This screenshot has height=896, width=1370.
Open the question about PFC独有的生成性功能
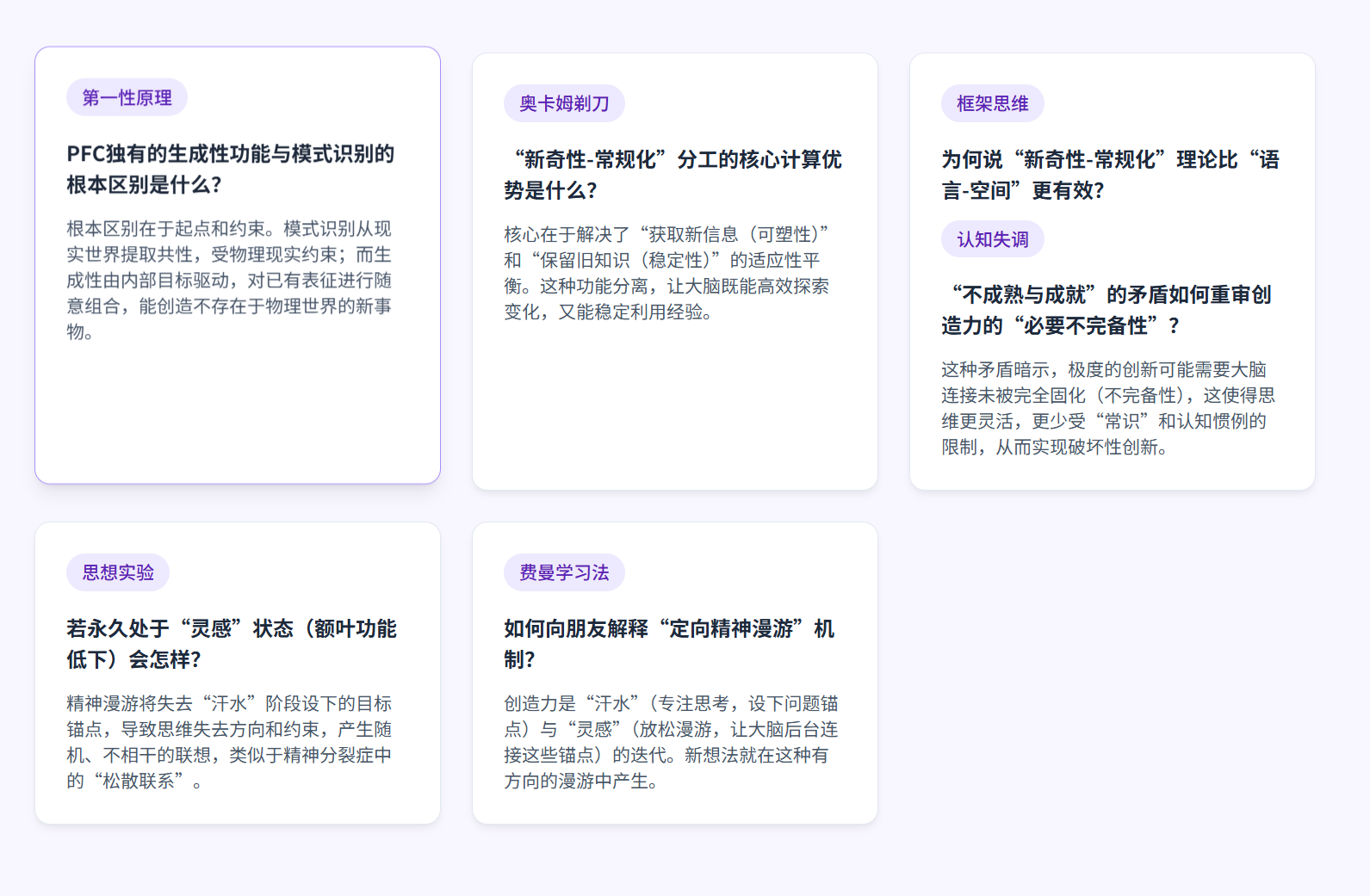point(230,169)
